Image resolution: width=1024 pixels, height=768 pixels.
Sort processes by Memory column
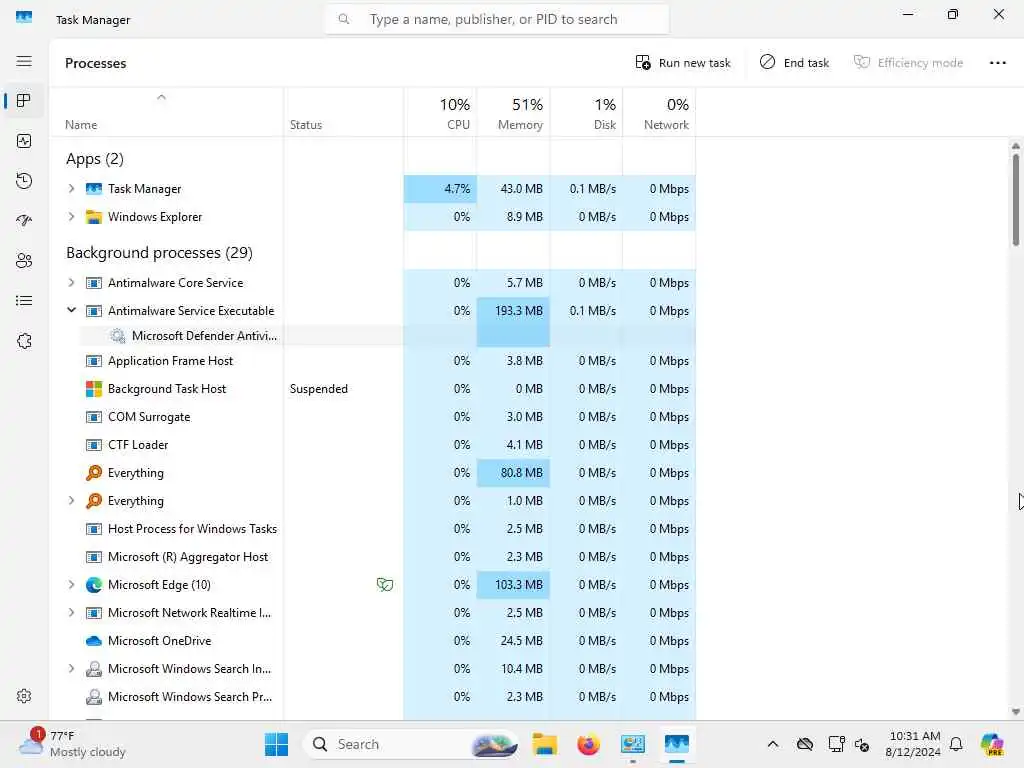(x=513, y=112)
